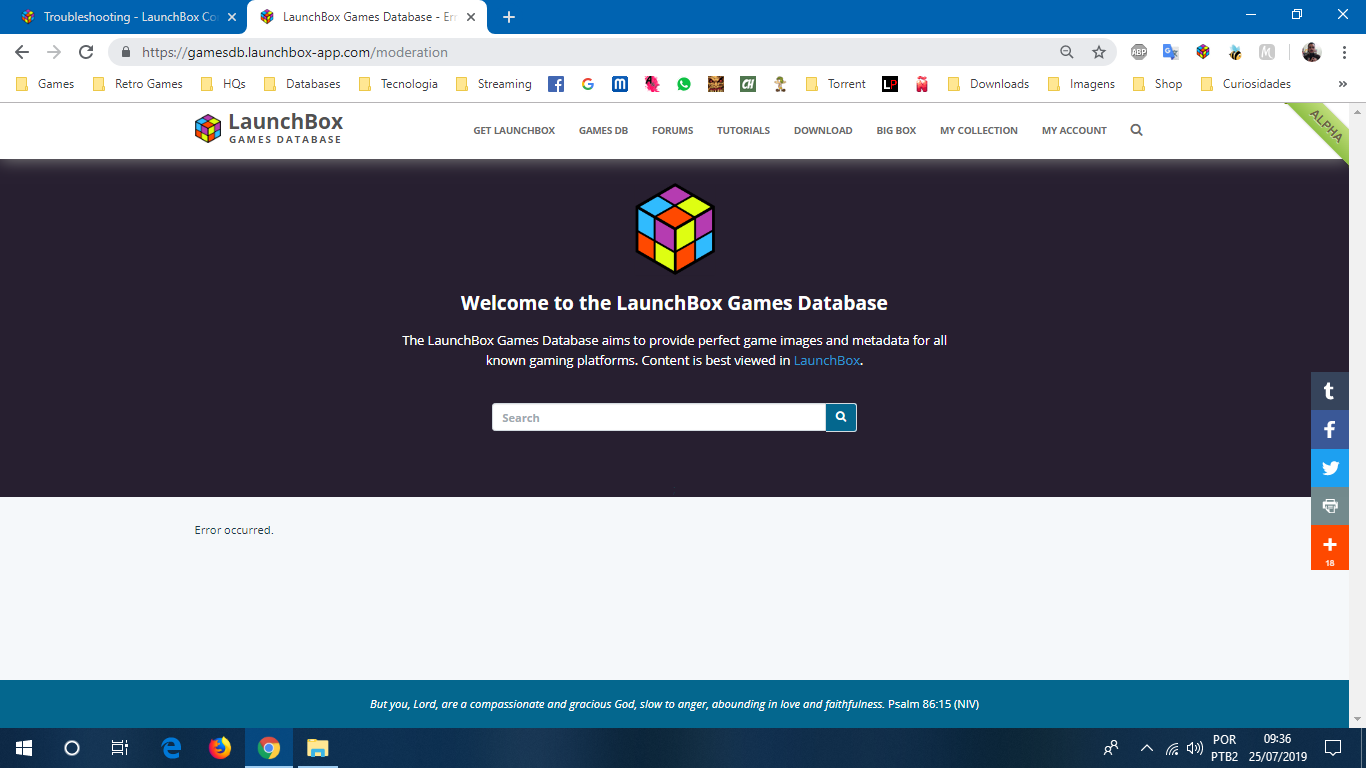Open MY ACCOUNT page
This screenshot has height=768, width=1366.
click(1074, 130)
